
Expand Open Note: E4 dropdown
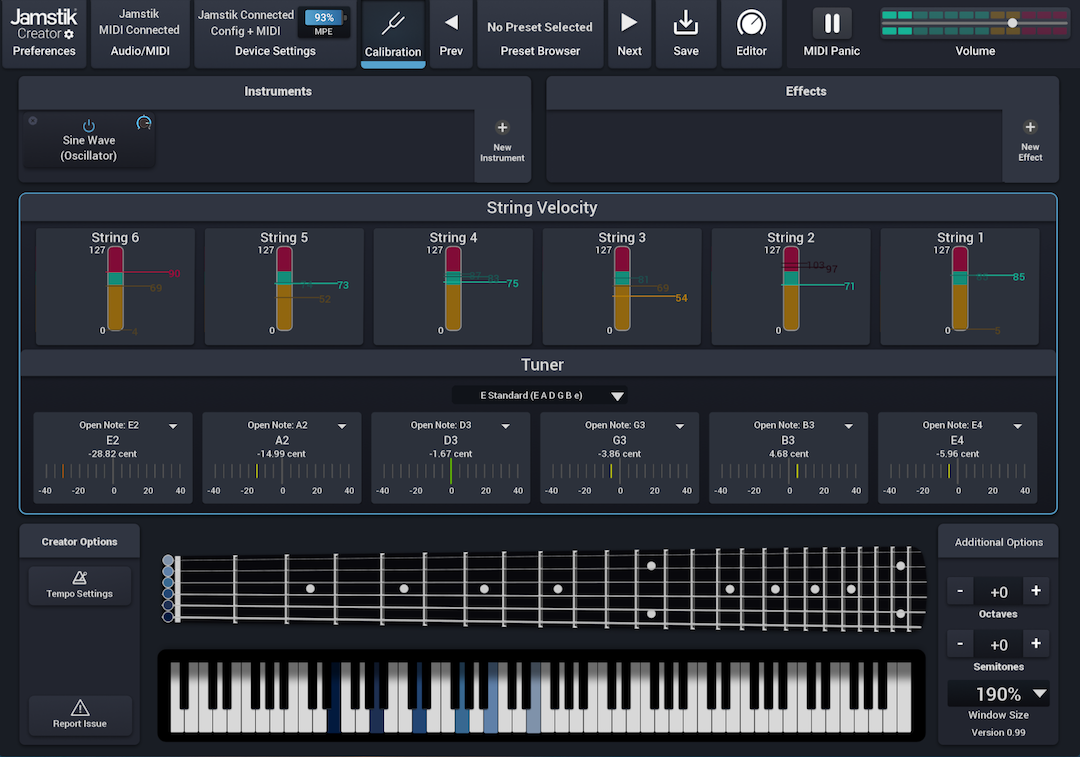coord(1017,426)
